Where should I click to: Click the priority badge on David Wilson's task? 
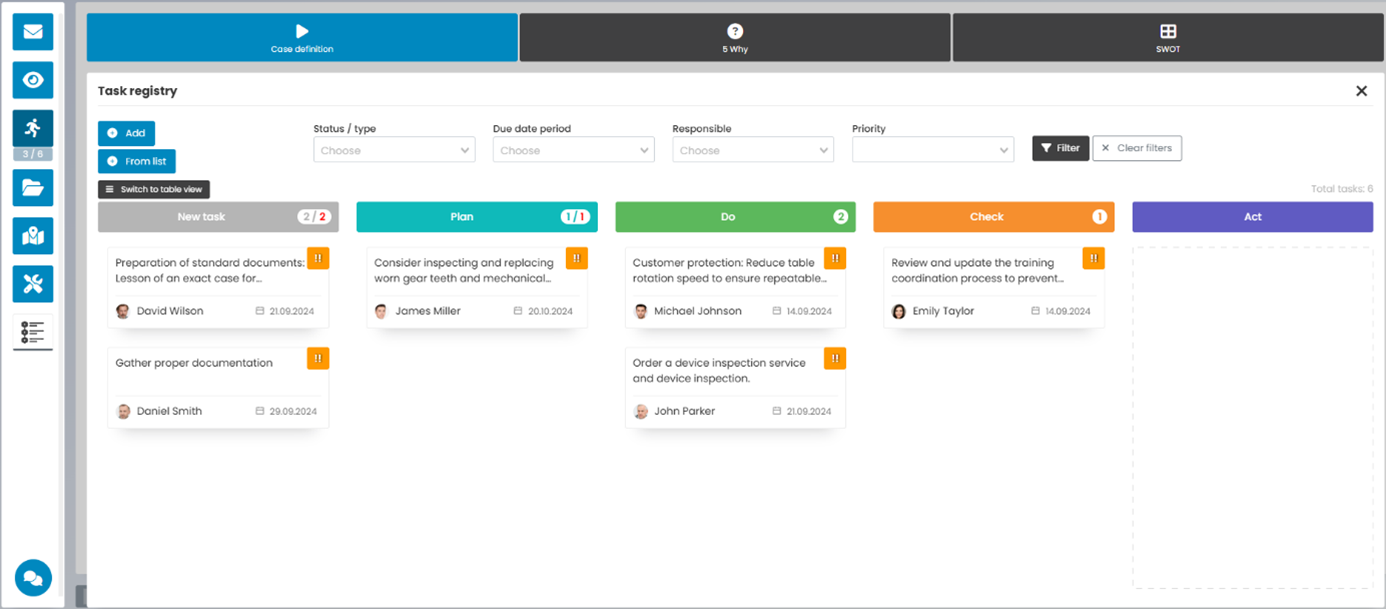pos(318,258)
